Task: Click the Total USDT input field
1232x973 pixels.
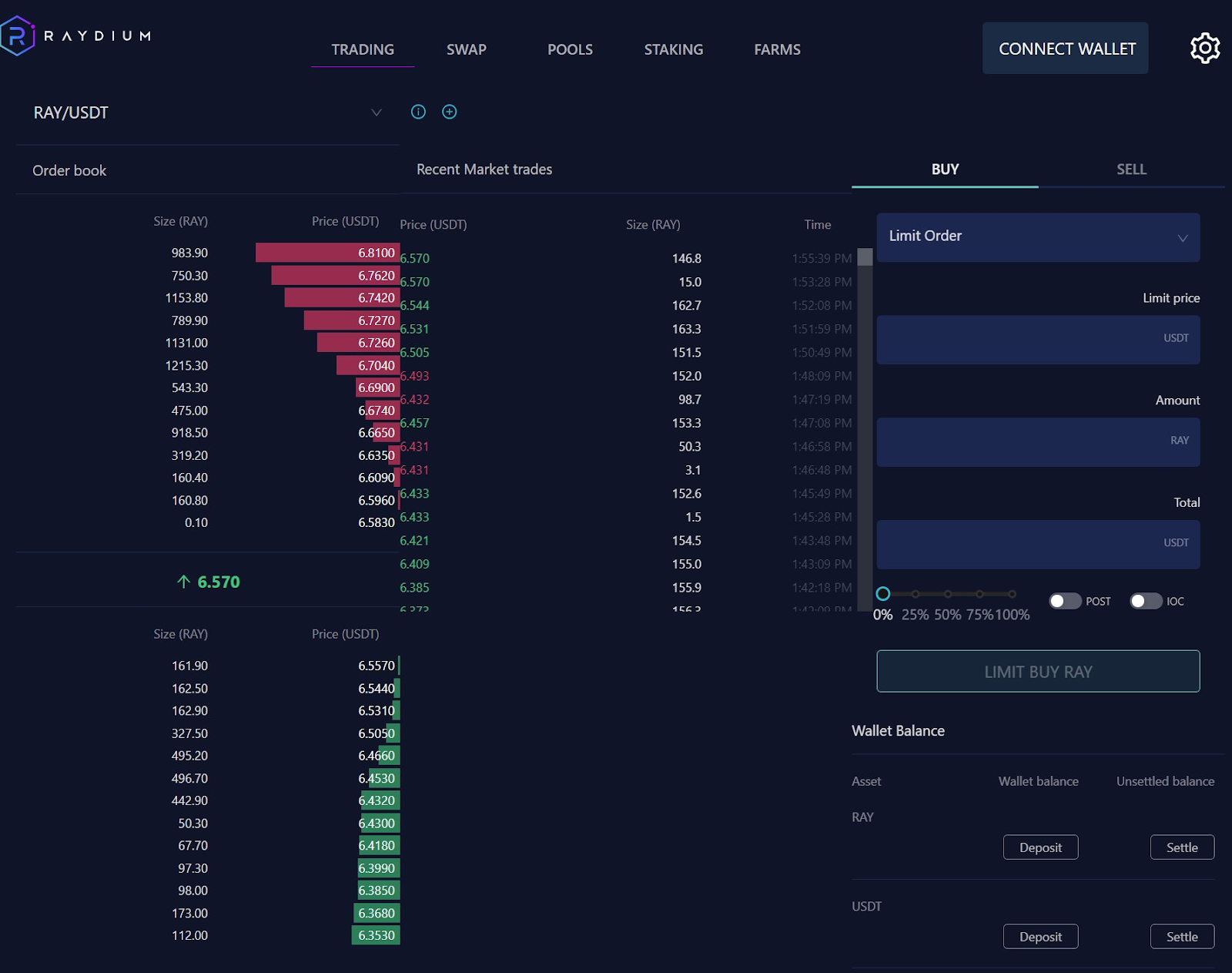Action: (1038, 544)
